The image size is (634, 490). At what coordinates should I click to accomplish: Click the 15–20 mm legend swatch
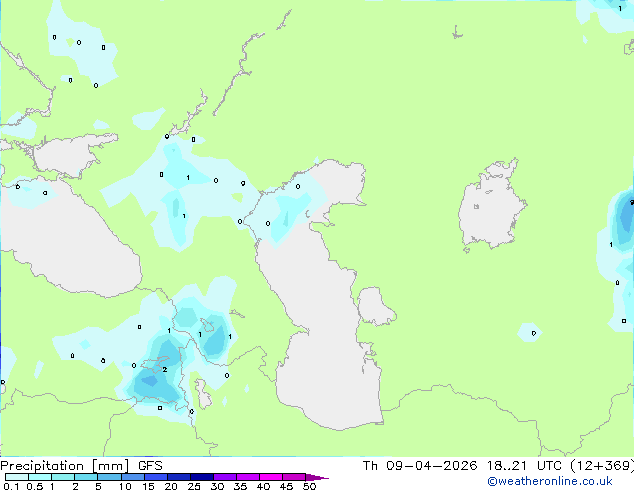pos(156,477)
